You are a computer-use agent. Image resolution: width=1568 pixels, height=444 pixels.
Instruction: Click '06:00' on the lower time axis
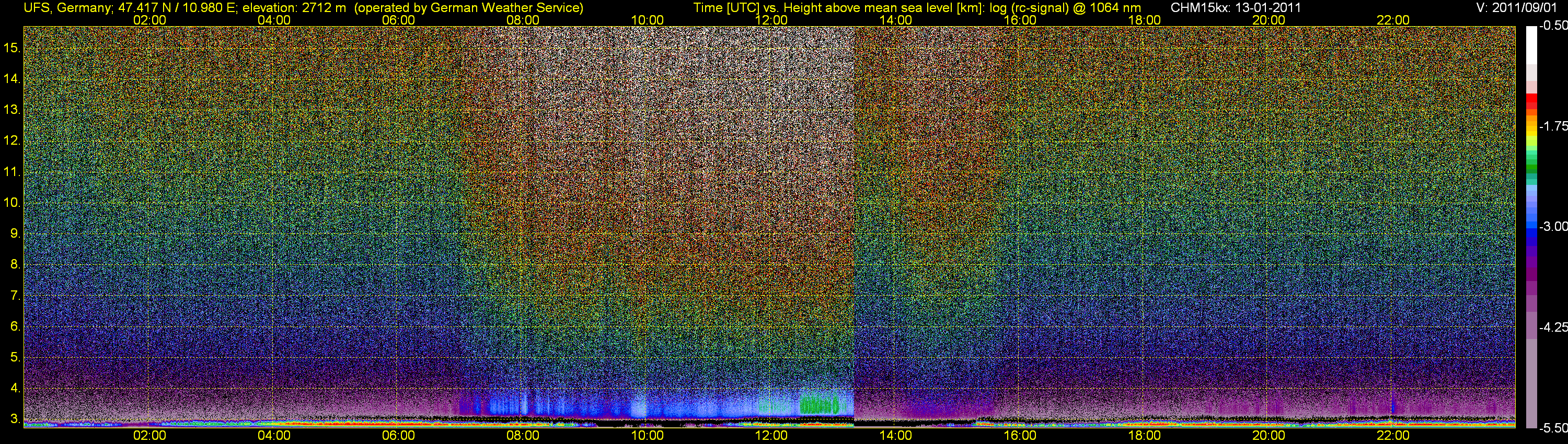399,436
